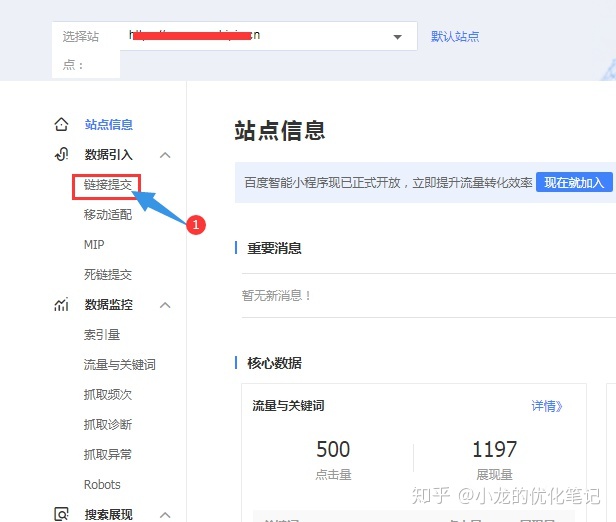Click the chart icon beside 数据监控

point(61,304)
